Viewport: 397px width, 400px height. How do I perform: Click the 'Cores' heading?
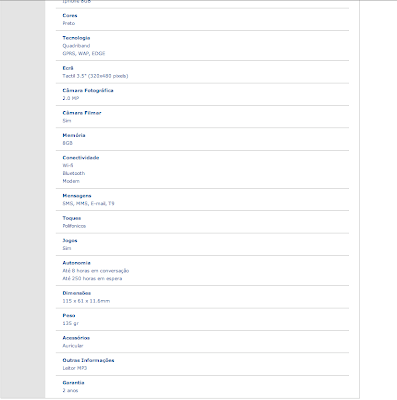pos(70,15)
